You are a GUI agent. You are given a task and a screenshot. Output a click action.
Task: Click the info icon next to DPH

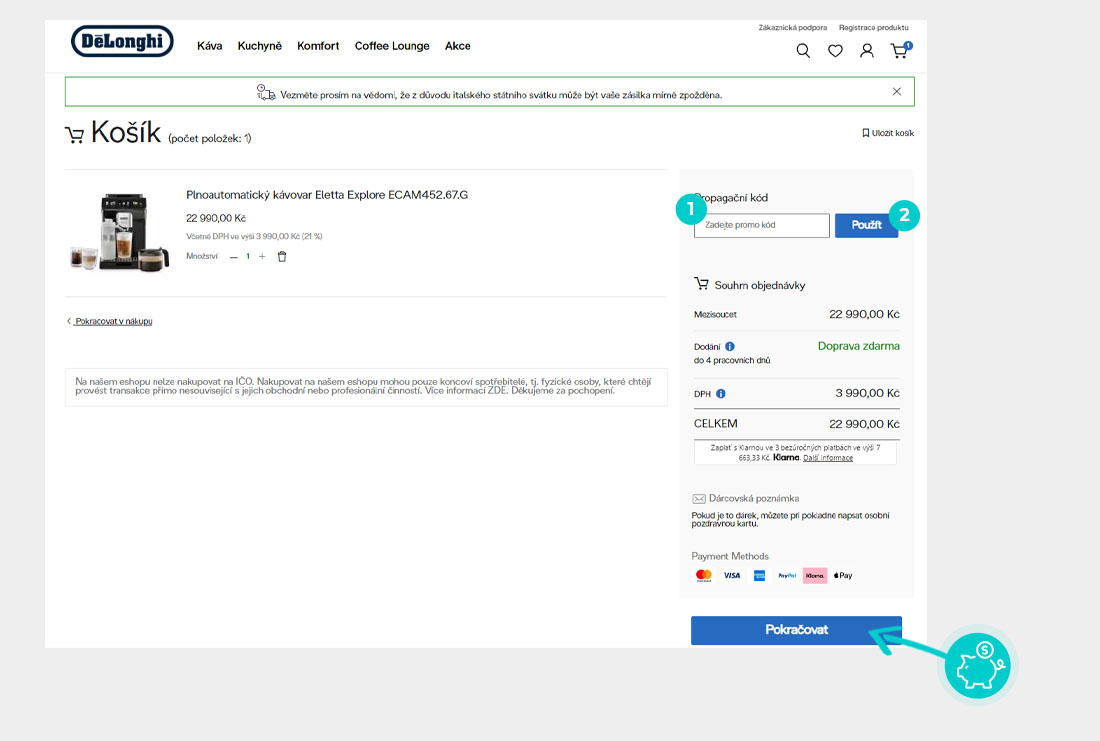(721, 394)
